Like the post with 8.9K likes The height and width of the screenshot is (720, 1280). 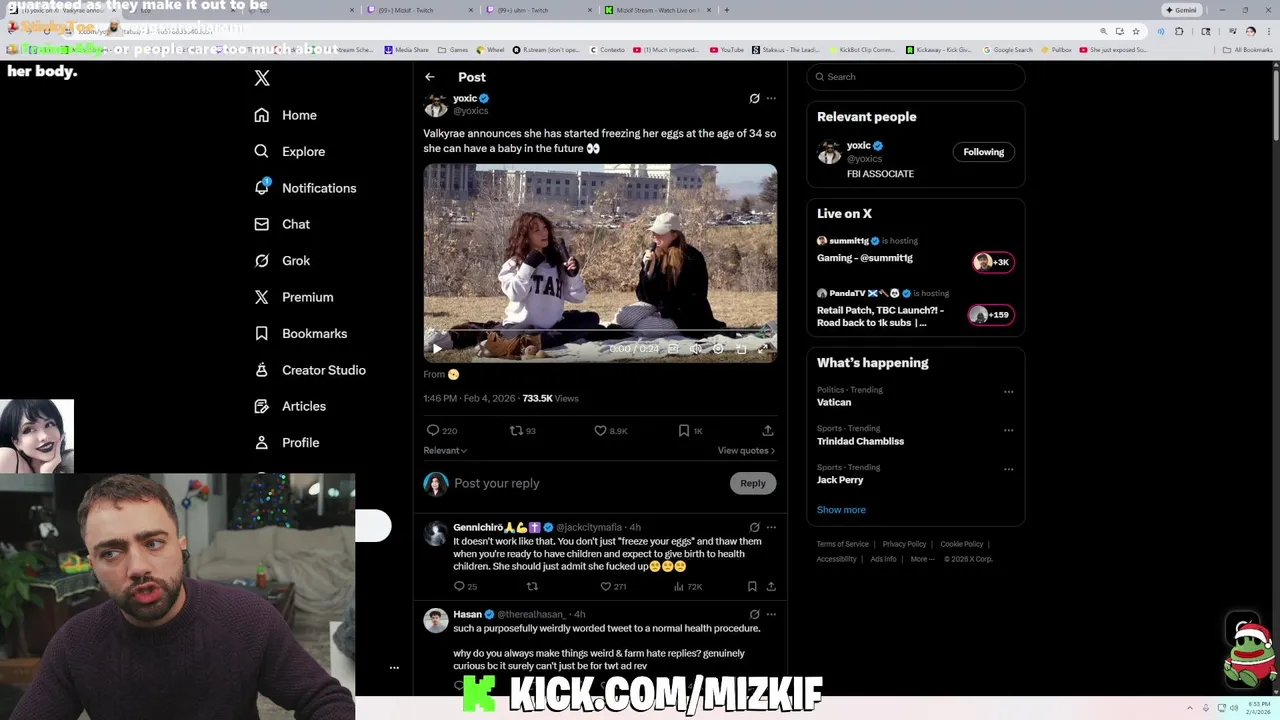click(610, 430)
